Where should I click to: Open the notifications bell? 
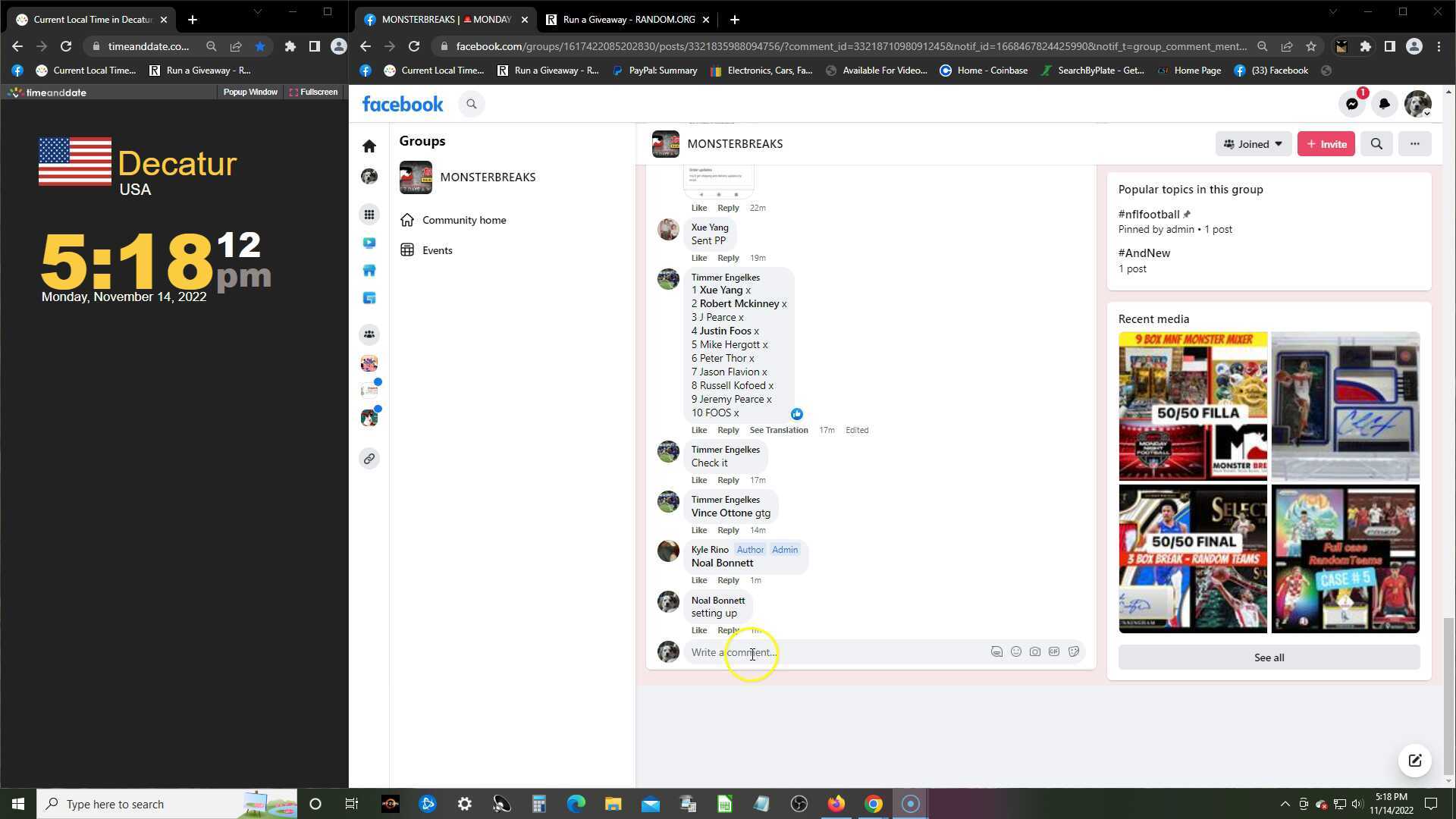pos(1384,104)
